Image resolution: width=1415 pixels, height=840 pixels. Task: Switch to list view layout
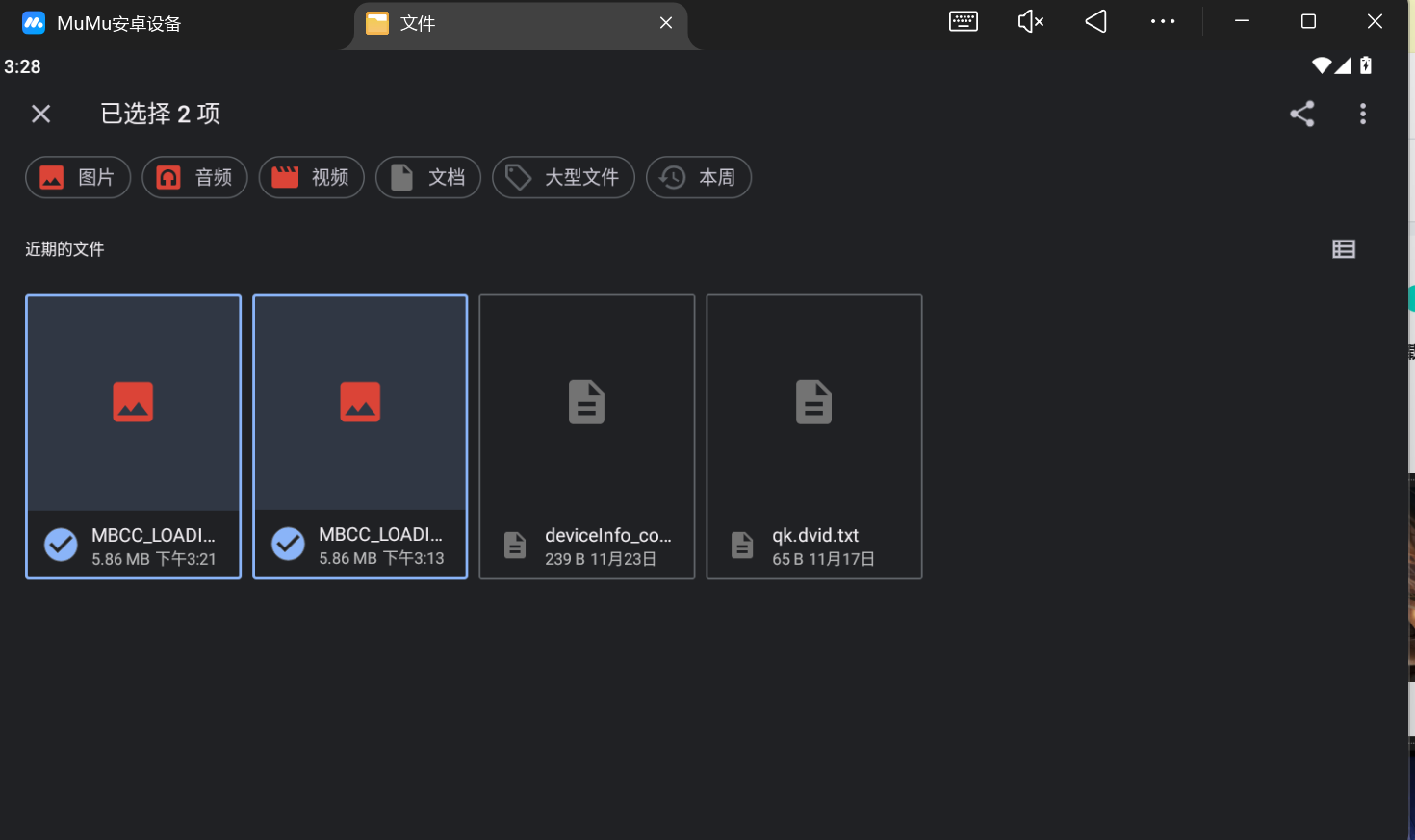[x=1343, y=249]
